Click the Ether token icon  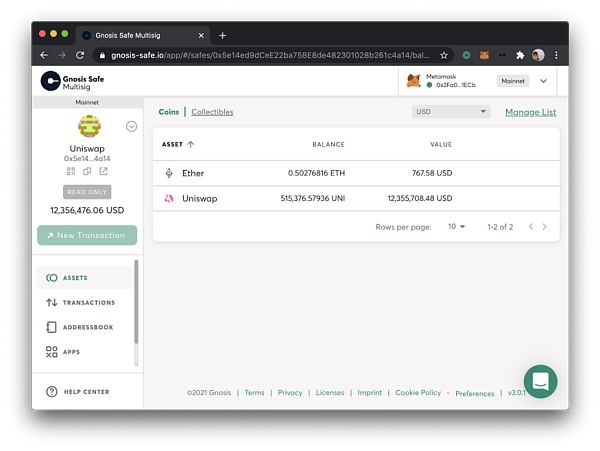click(169, 173)
